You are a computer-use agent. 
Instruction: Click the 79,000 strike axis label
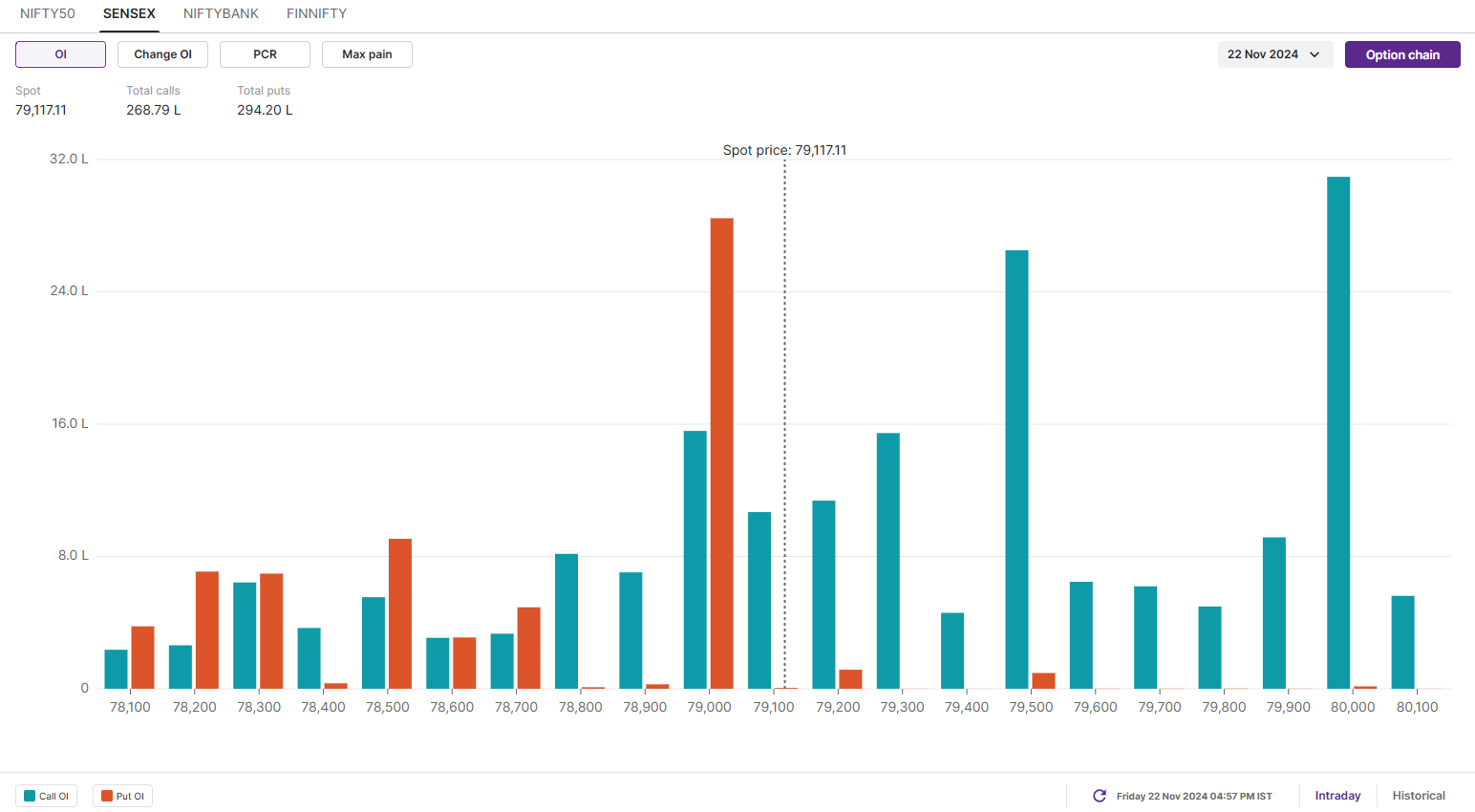tap(709, 707)
